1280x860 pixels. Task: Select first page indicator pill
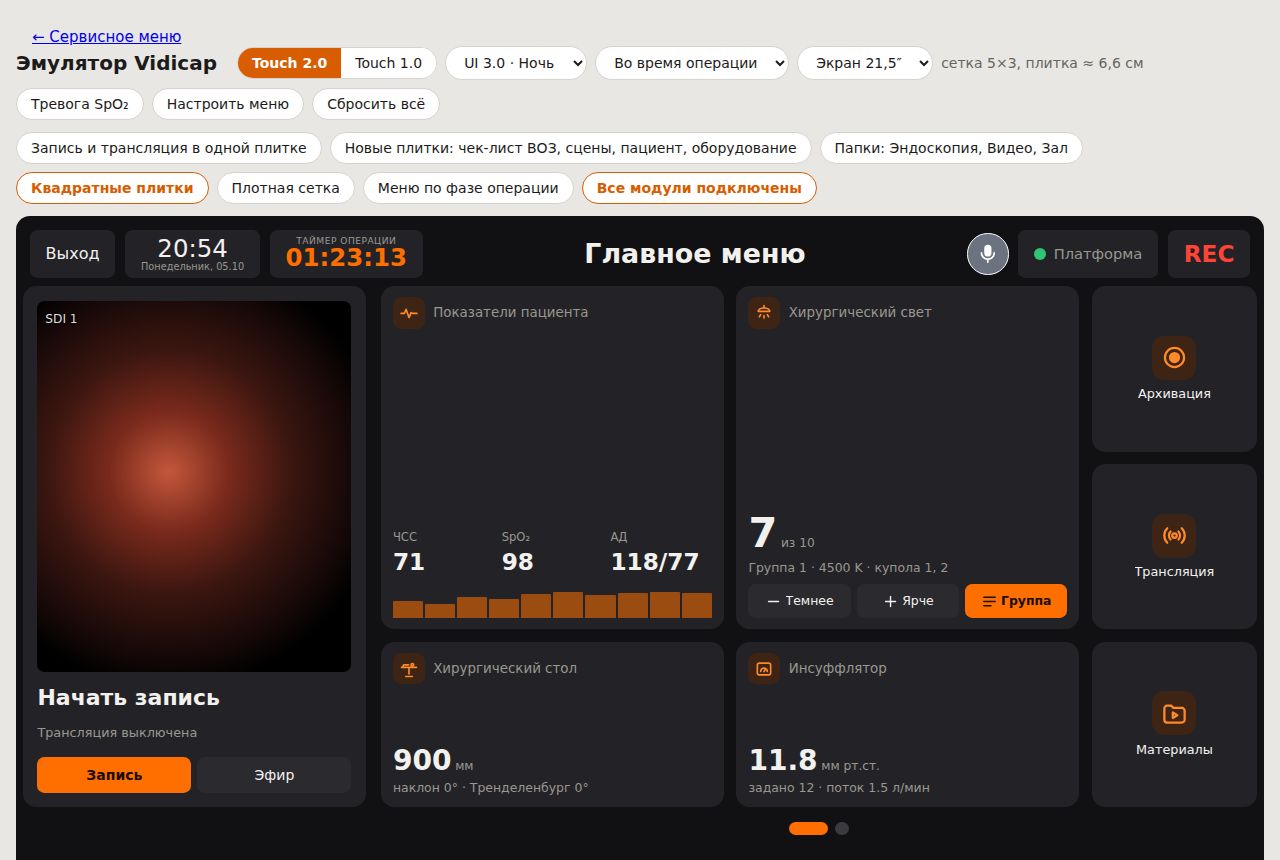click(x=808, y=828)
